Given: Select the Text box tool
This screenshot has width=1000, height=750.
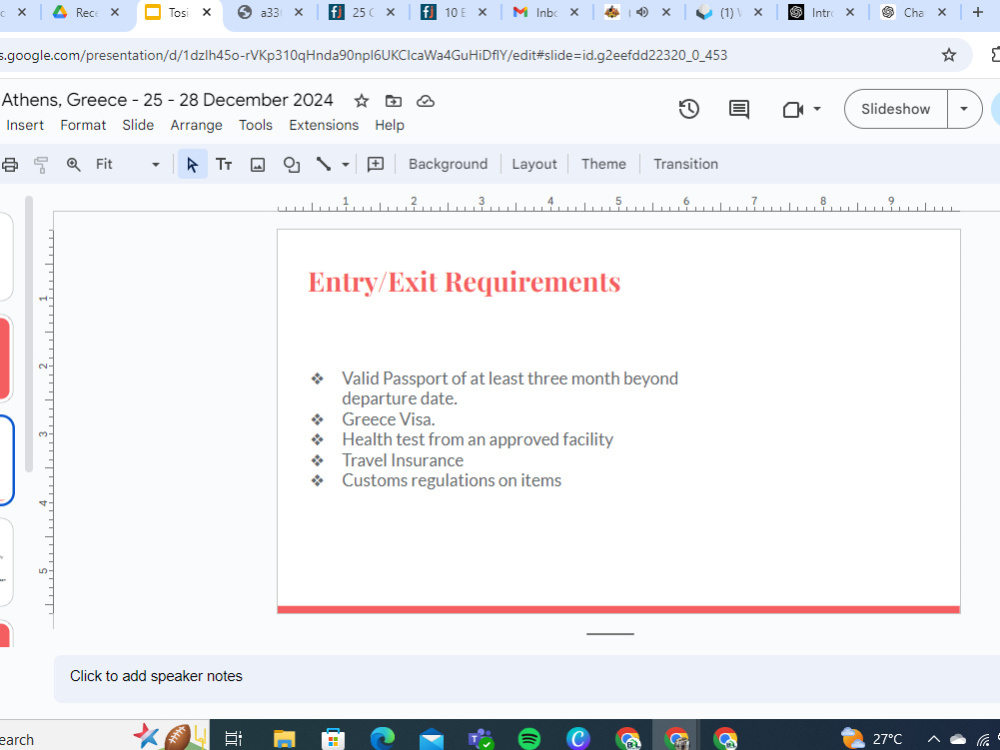Looking at the screenshot, I should point(224,165).
